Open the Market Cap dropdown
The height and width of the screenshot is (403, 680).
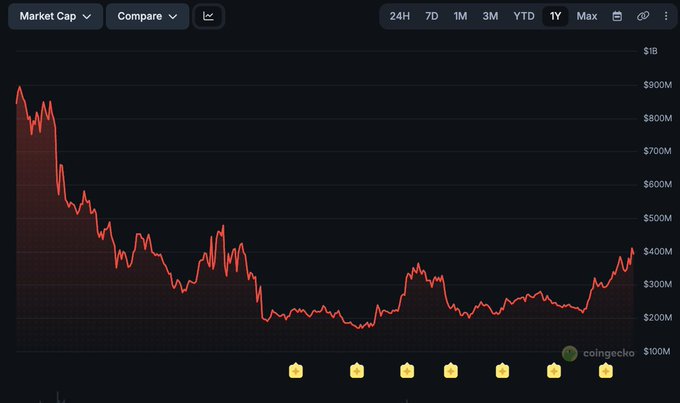(x=56, y=16)
